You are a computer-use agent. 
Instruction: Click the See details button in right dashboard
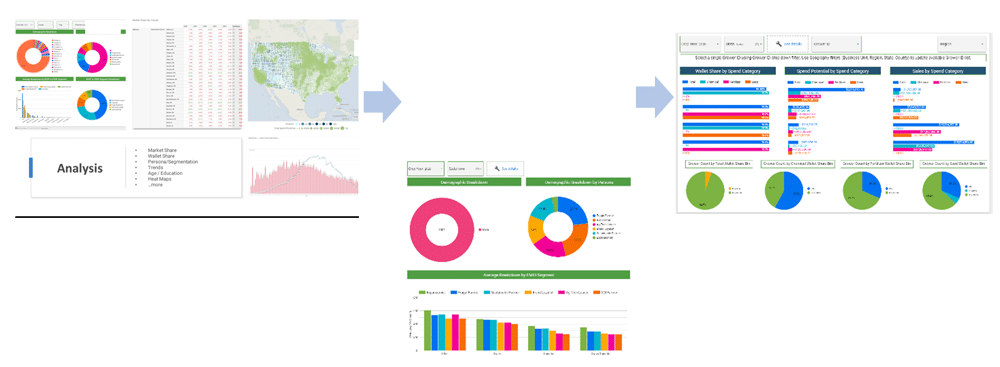coord(788,44)
